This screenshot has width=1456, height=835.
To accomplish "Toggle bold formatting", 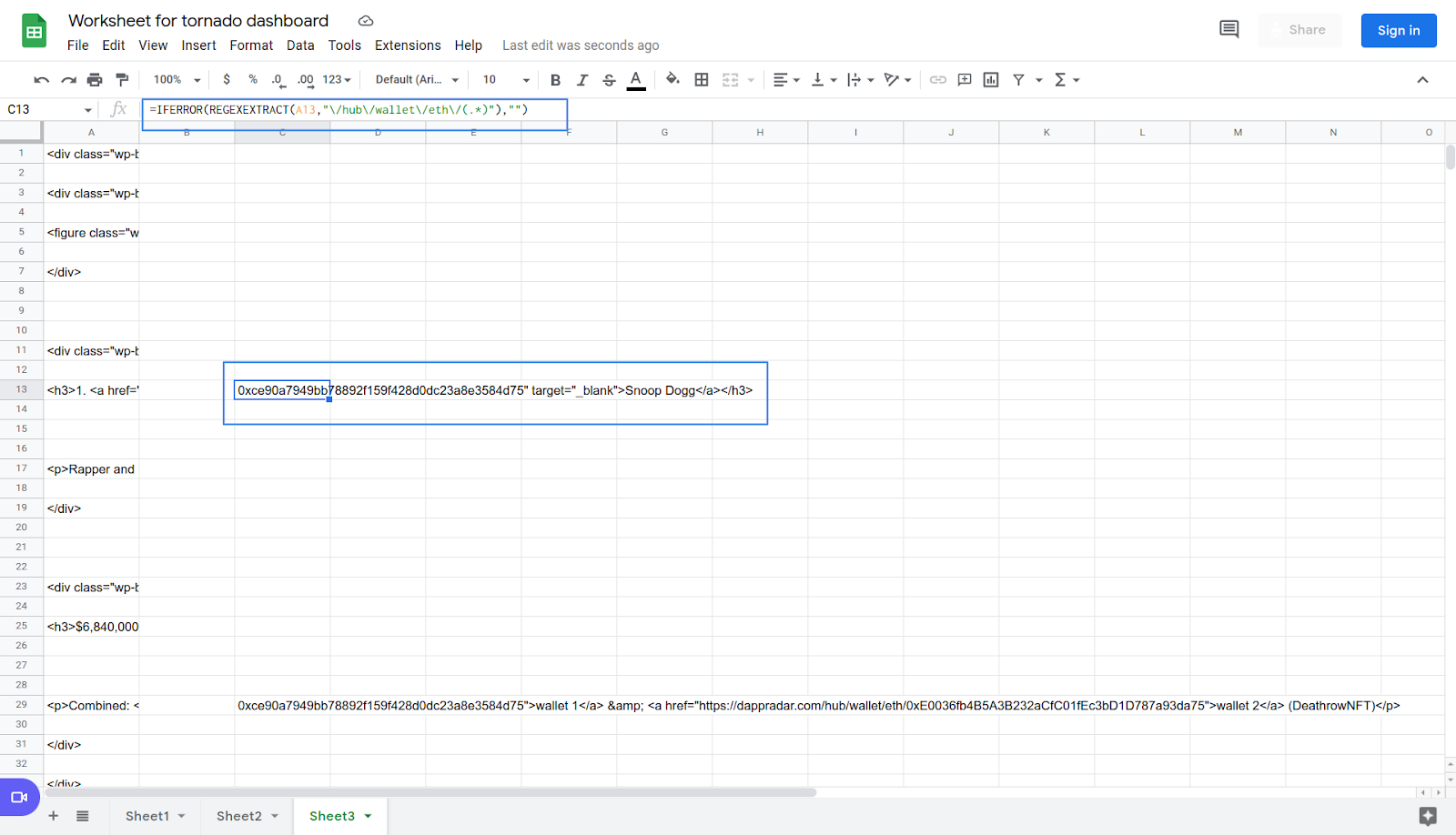I will pos(555,80).
